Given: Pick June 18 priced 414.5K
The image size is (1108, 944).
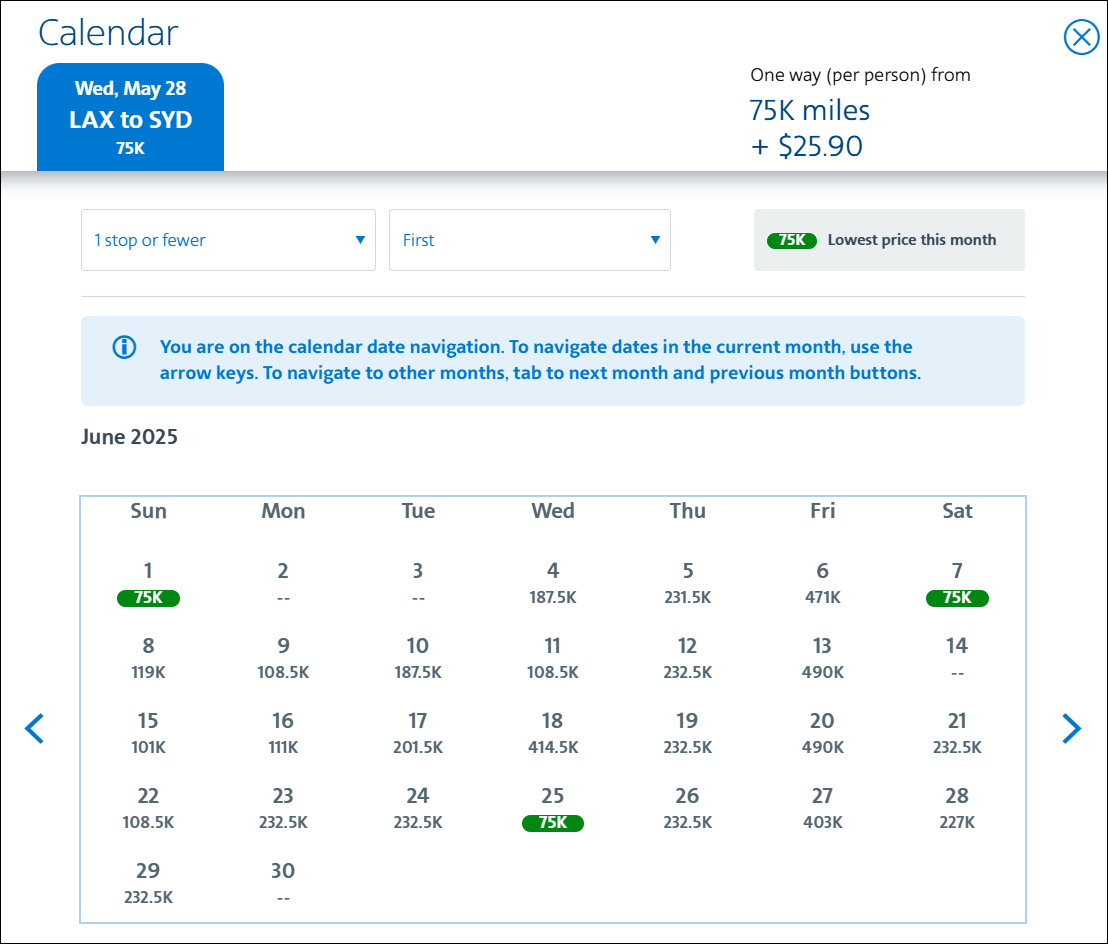Looking at the screenshot, I should [553, 733].
